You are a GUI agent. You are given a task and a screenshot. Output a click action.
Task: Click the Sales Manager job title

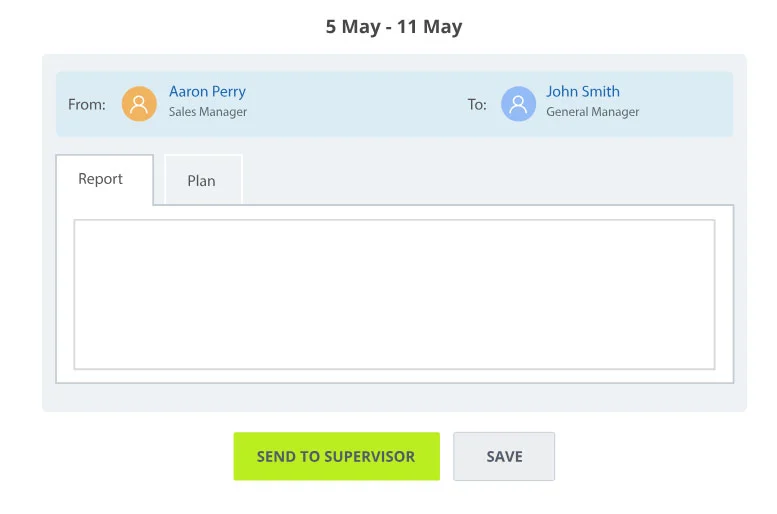click(208, 112)
